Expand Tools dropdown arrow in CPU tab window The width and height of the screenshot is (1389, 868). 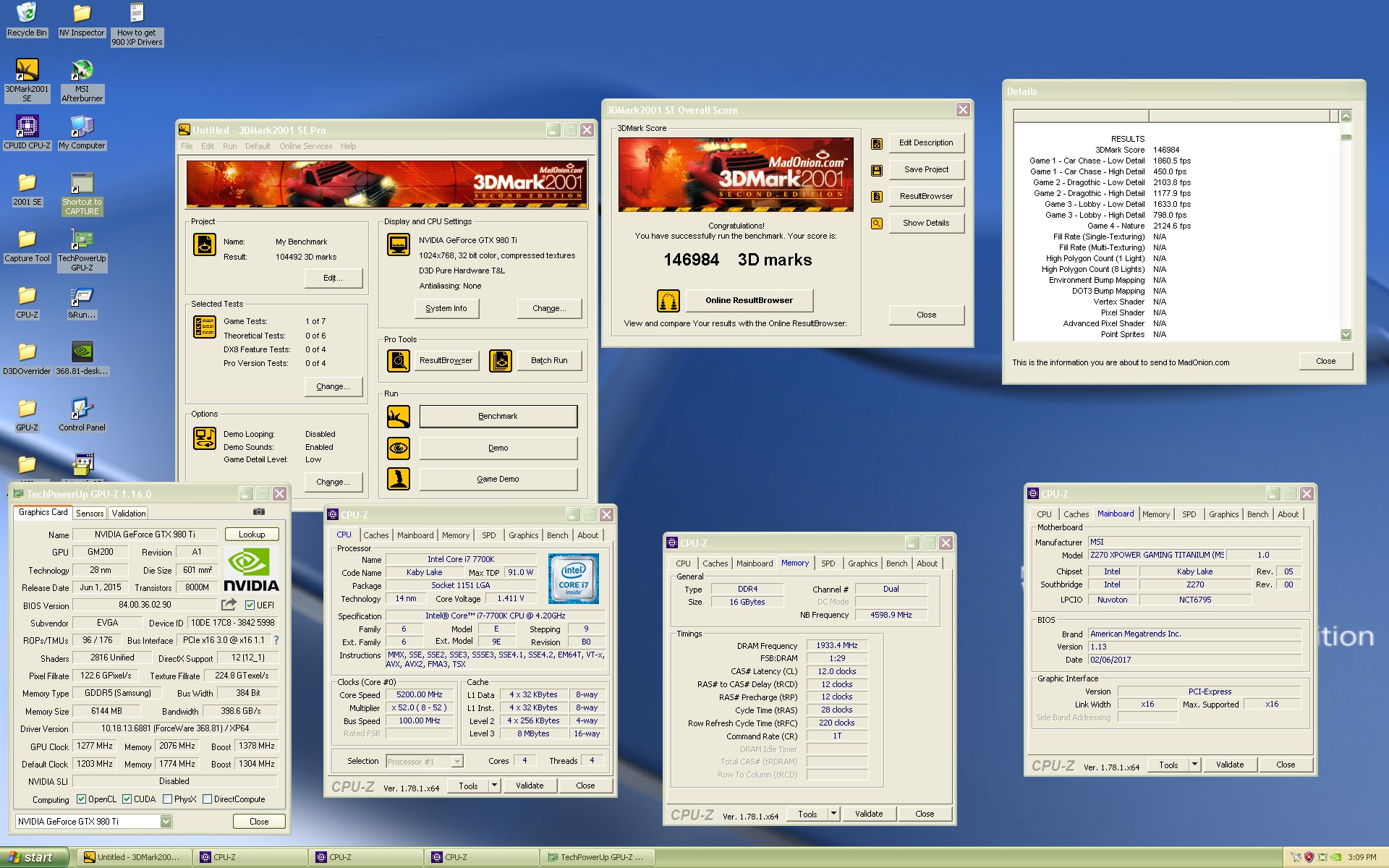coord(494,786)
